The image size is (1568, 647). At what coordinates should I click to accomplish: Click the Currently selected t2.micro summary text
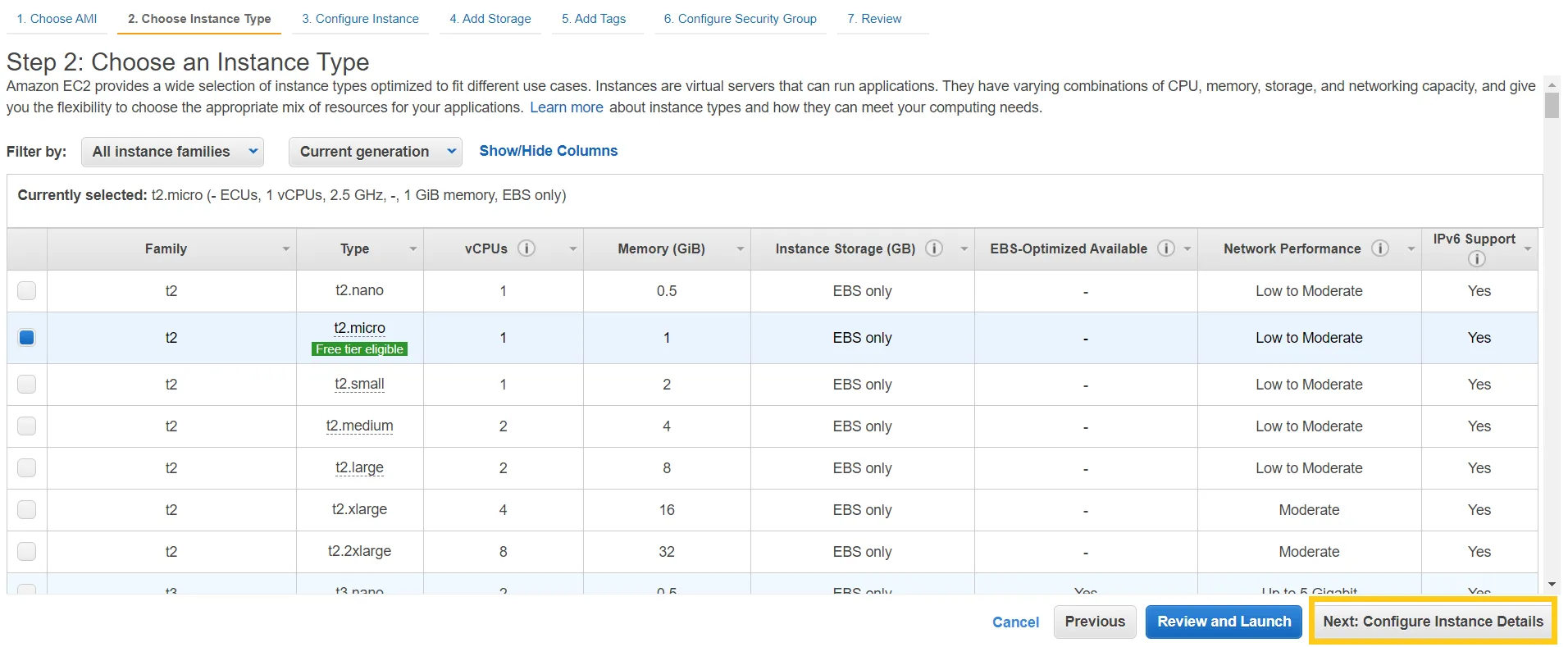(292, 195)
